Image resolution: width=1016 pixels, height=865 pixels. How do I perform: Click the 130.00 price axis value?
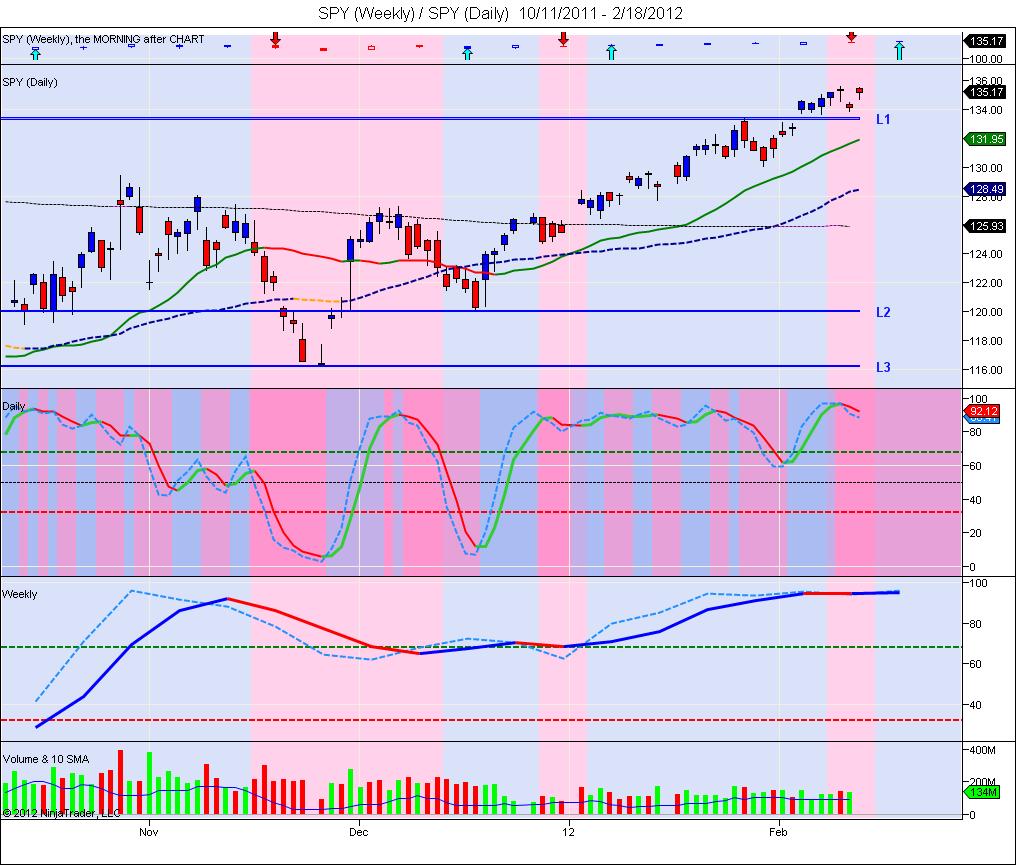pos(986,168)
